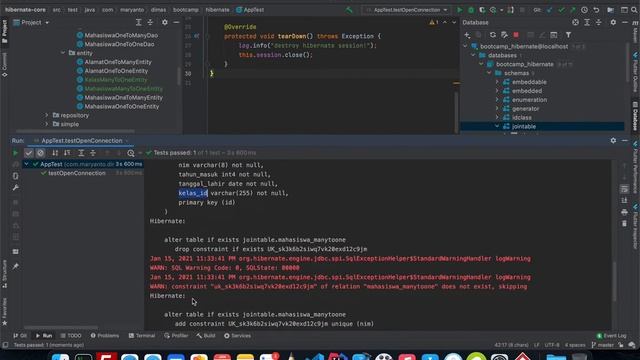The height and width of the screenshot is (360, 640).
Task: Expand the simple folder
Action: tap(47, 124)
